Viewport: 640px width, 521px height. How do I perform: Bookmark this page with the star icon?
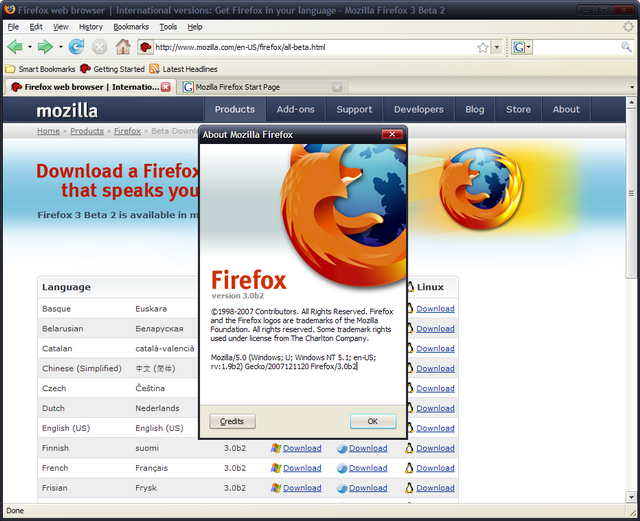[483, 47]
